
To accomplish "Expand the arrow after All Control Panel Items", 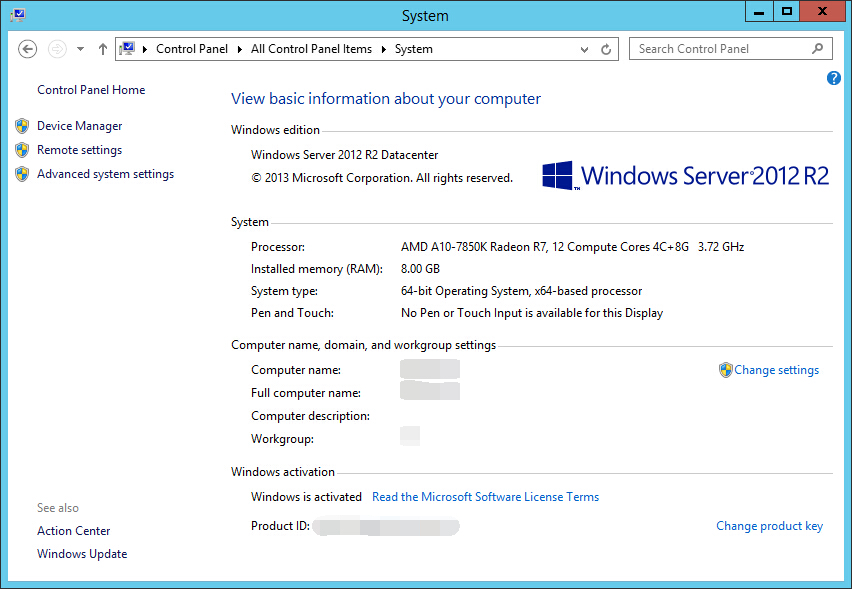I will 384,49.
